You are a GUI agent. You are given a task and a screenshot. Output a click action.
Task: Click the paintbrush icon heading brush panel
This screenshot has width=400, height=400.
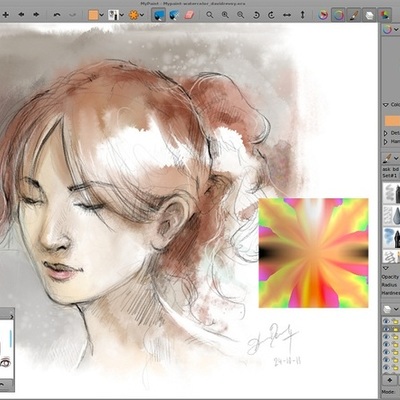pyautogui.click(x=387, y=158)
